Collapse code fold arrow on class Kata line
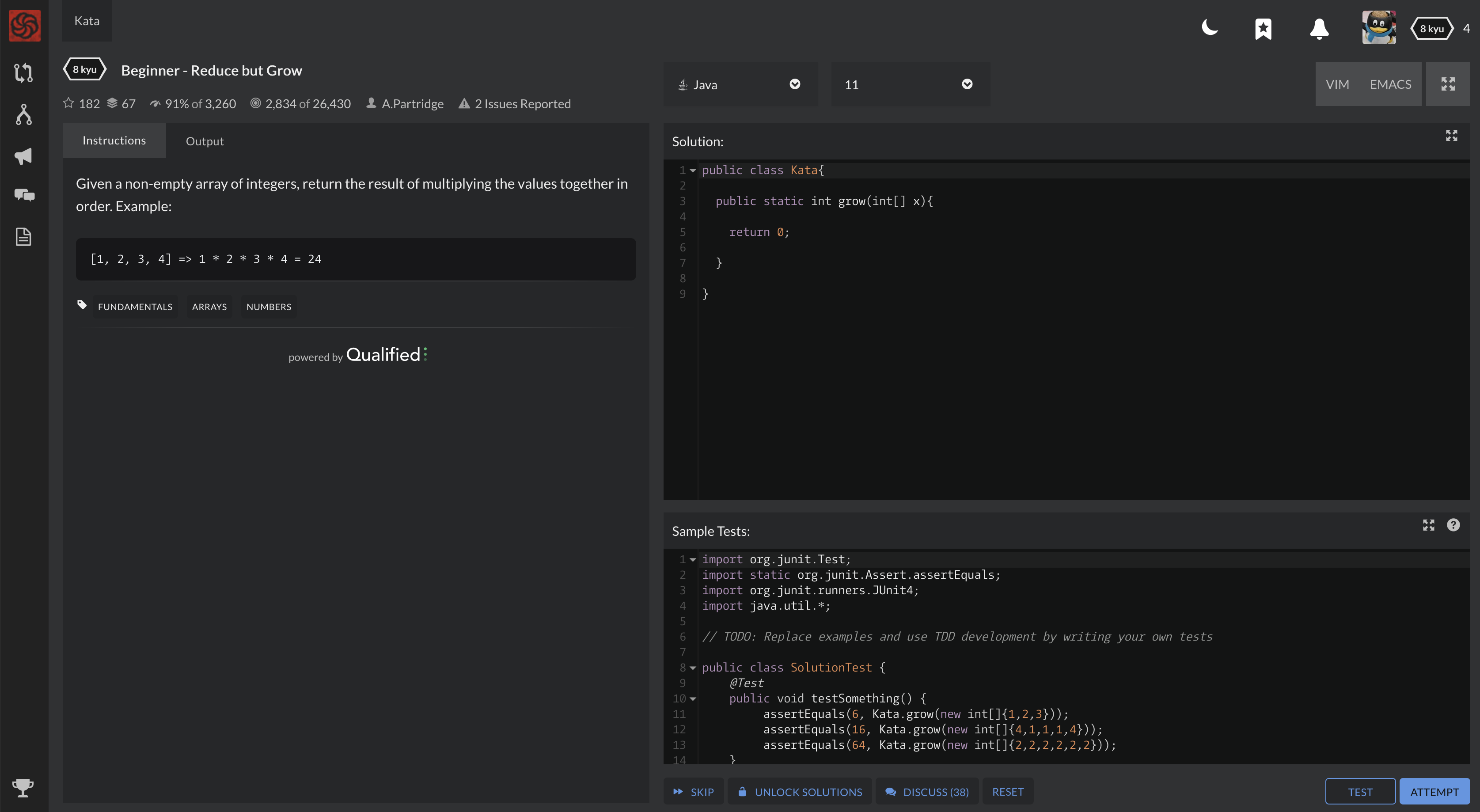This screenshot has height=812, width=1480. tap(693, 171)
